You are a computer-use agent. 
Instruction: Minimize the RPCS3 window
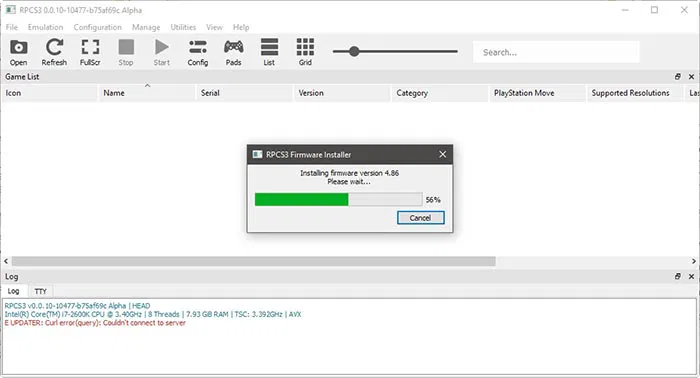[x=625, y=10]
